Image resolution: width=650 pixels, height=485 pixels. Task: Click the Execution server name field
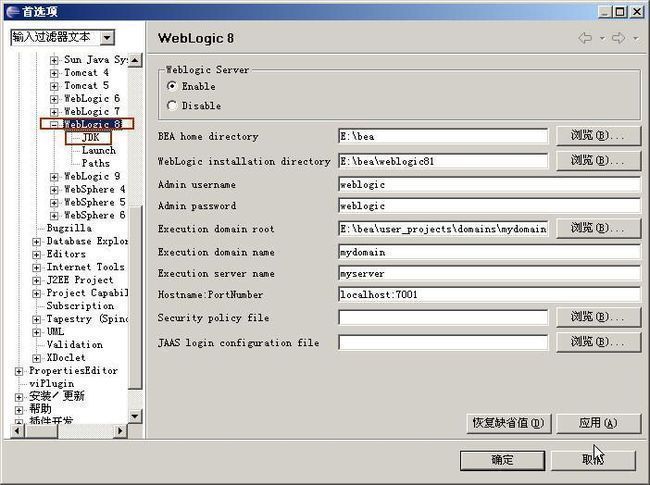(489, 274)
